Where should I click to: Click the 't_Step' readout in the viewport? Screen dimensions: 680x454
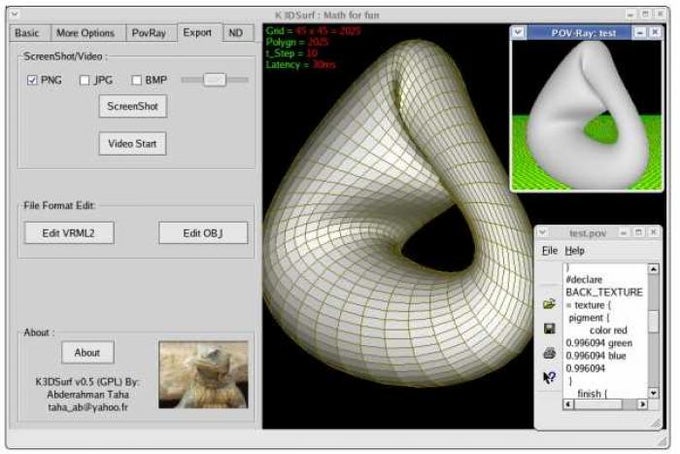click(291, 53)
